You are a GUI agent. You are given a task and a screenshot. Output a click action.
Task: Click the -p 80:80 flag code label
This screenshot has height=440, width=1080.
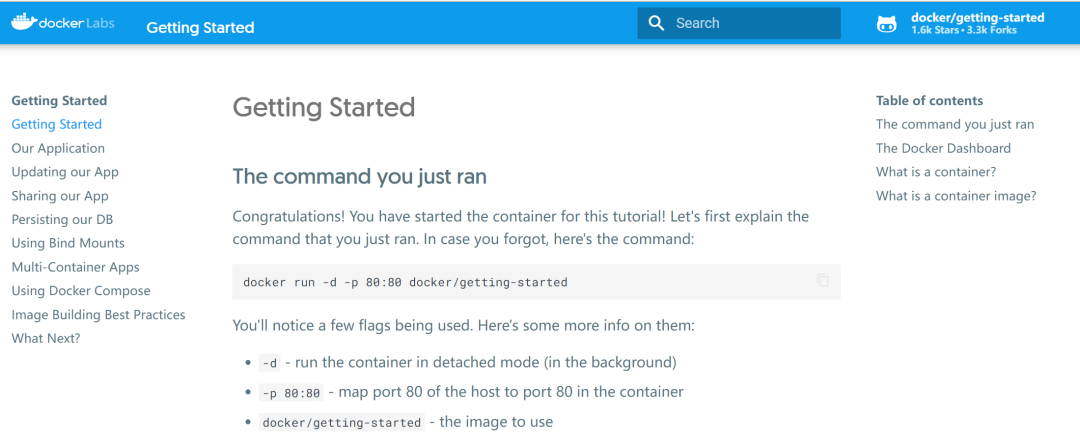pyautogui.click(x=291, y=393)
